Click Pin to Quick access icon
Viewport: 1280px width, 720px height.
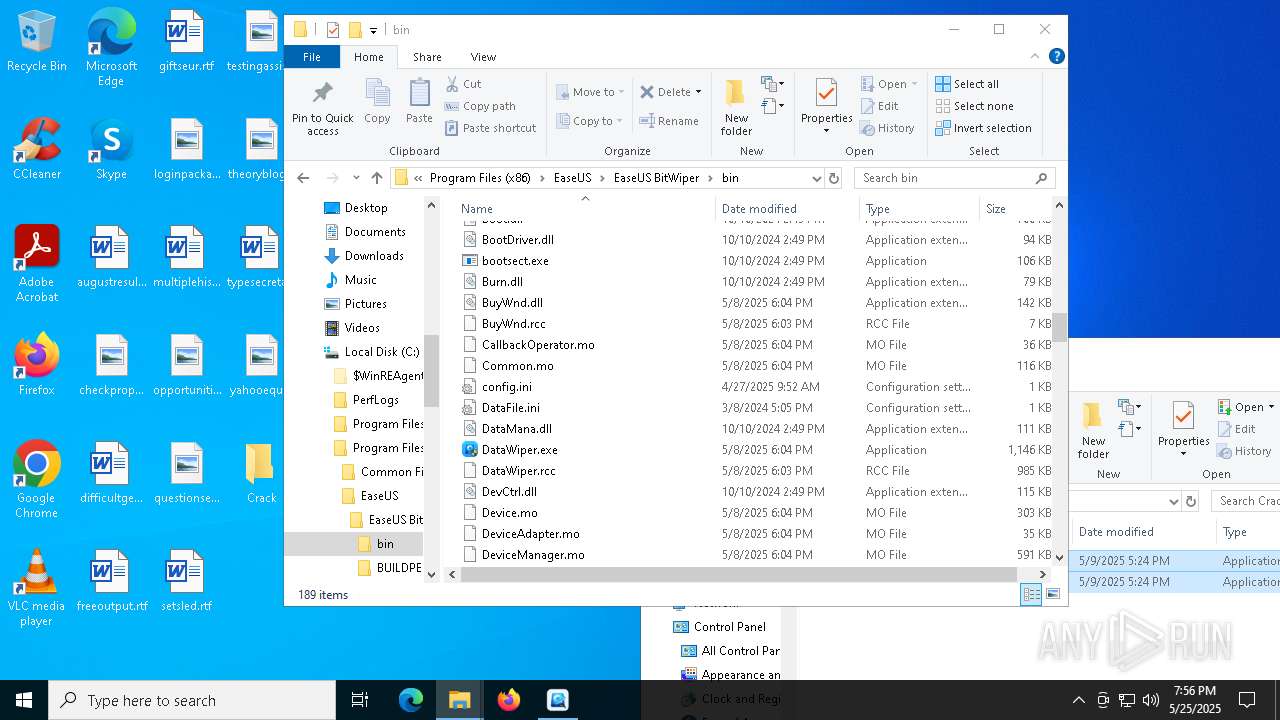322,108
